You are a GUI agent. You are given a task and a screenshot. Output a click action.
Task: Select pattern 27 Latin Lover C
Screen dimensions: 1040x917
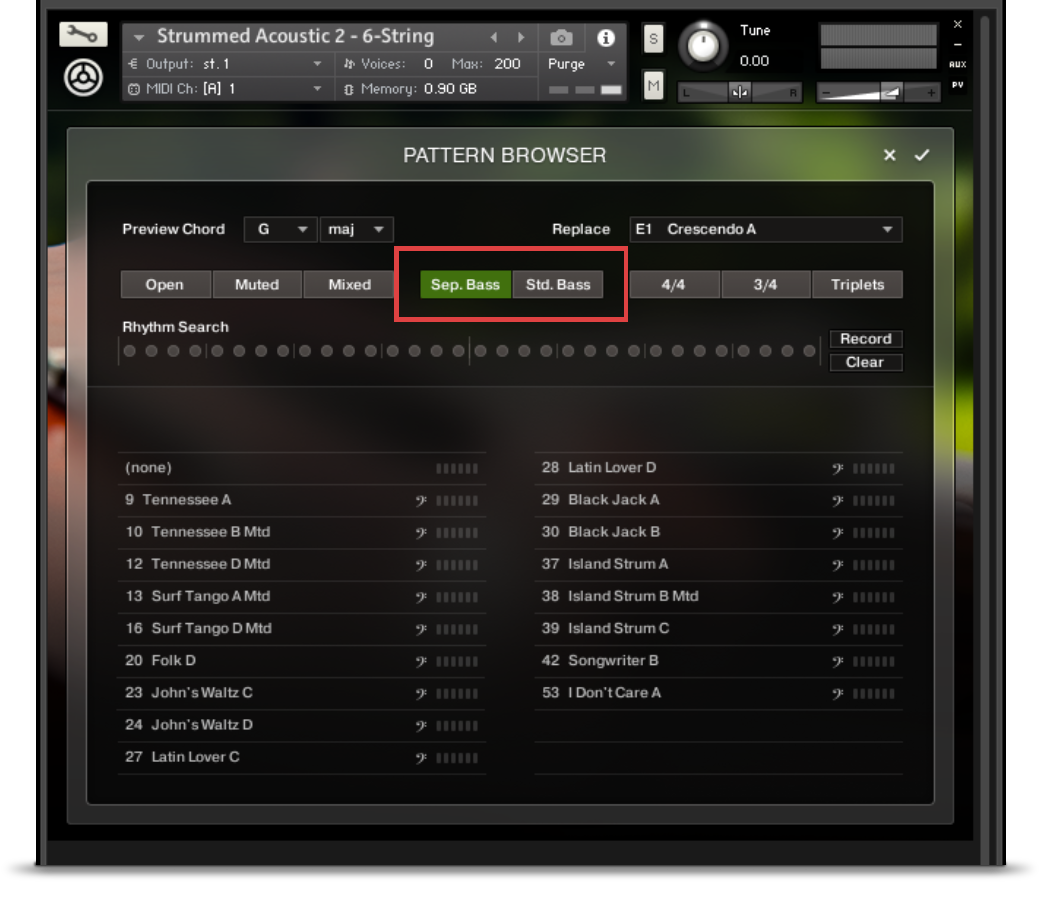(x=302, y=757)
